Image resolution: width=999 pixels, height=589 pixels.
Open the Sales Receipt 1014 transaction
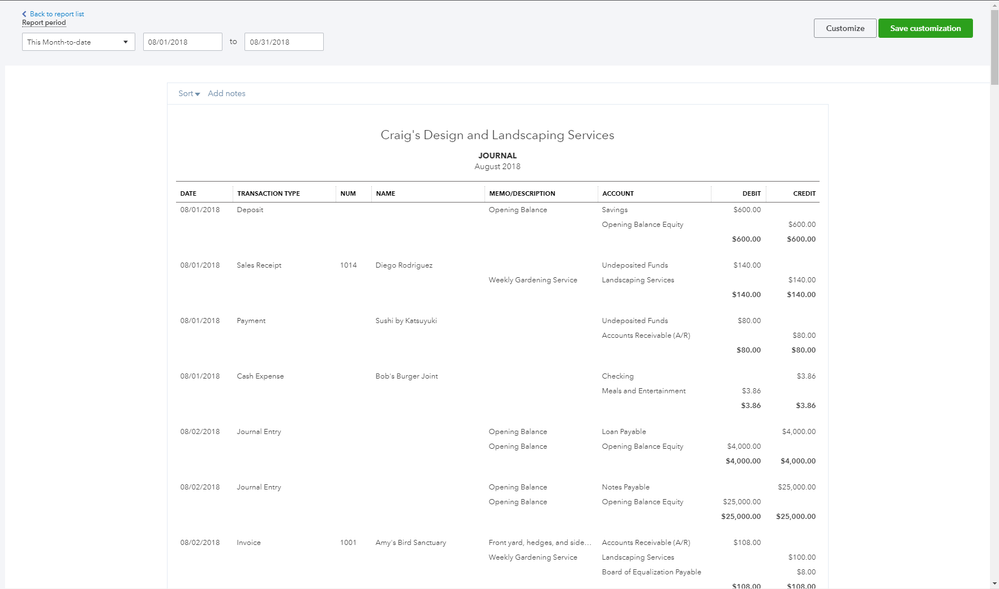click(258, 266)
